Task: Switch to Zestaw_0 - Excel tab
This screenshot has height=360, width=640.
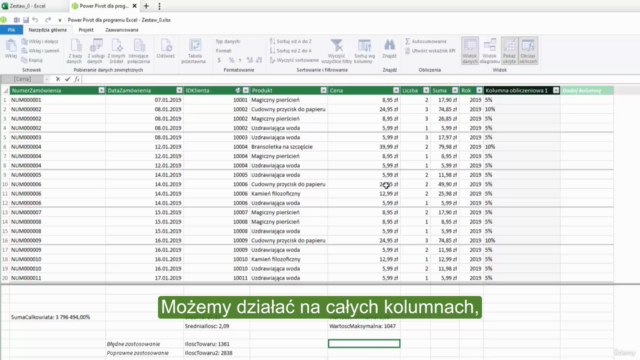Action: [x=28, y=6]
